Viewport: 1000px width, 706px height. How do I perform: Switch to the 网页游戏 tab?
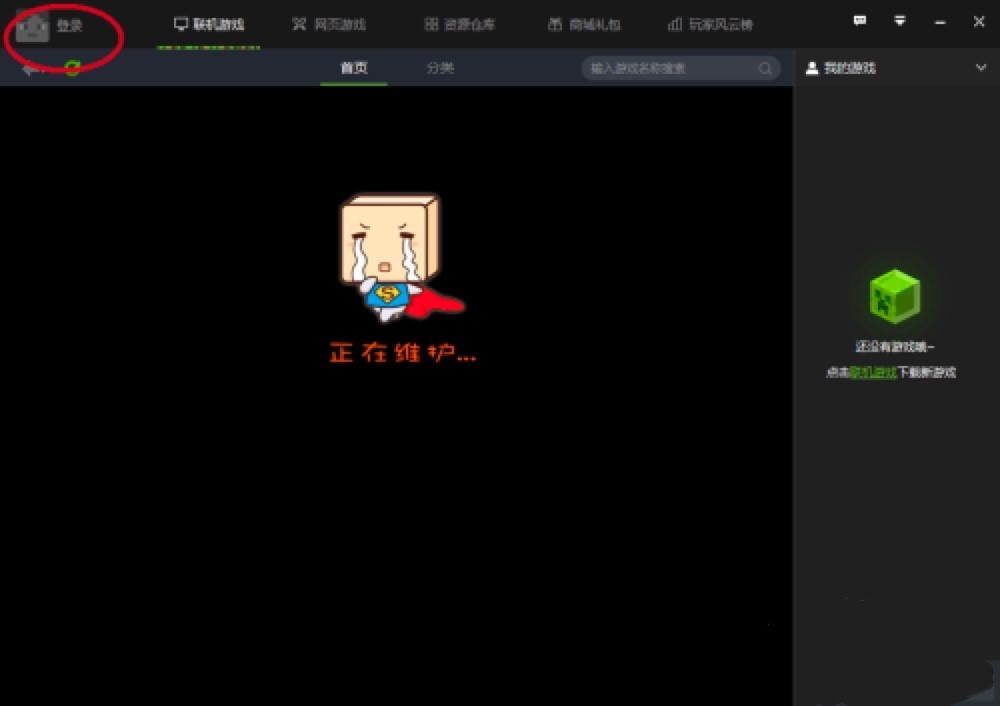(x=329, y=24)
